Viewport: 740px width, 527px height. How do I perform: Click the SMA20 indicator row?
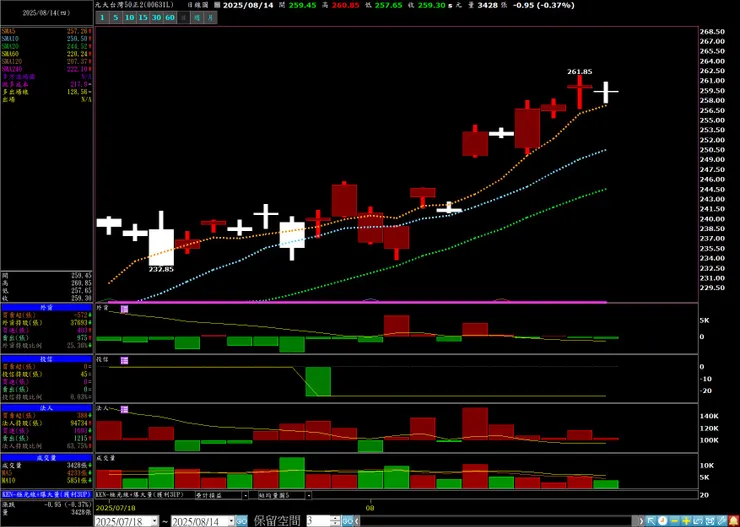click(x=47, y=46)
